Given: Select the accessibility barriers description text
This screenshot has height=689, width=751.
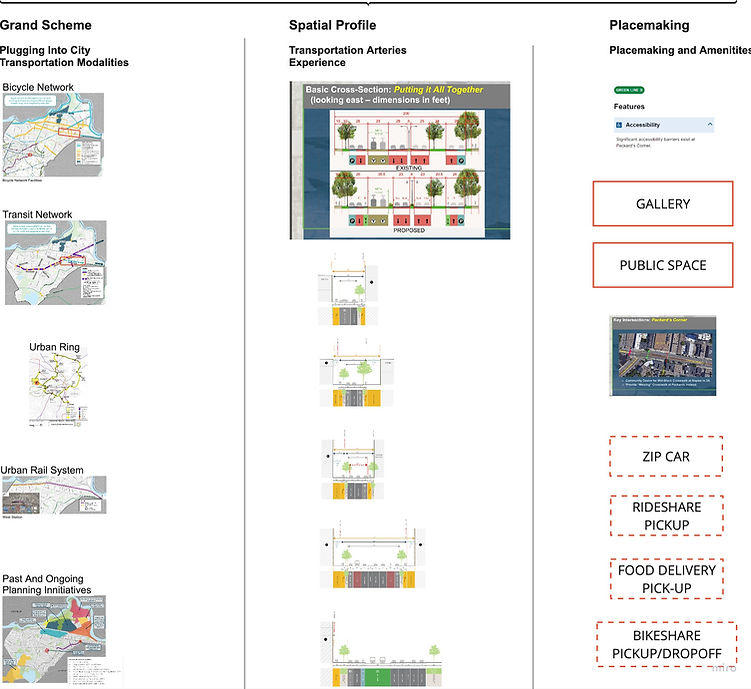Looking at the screenshot, I should [x=655, y=142].
